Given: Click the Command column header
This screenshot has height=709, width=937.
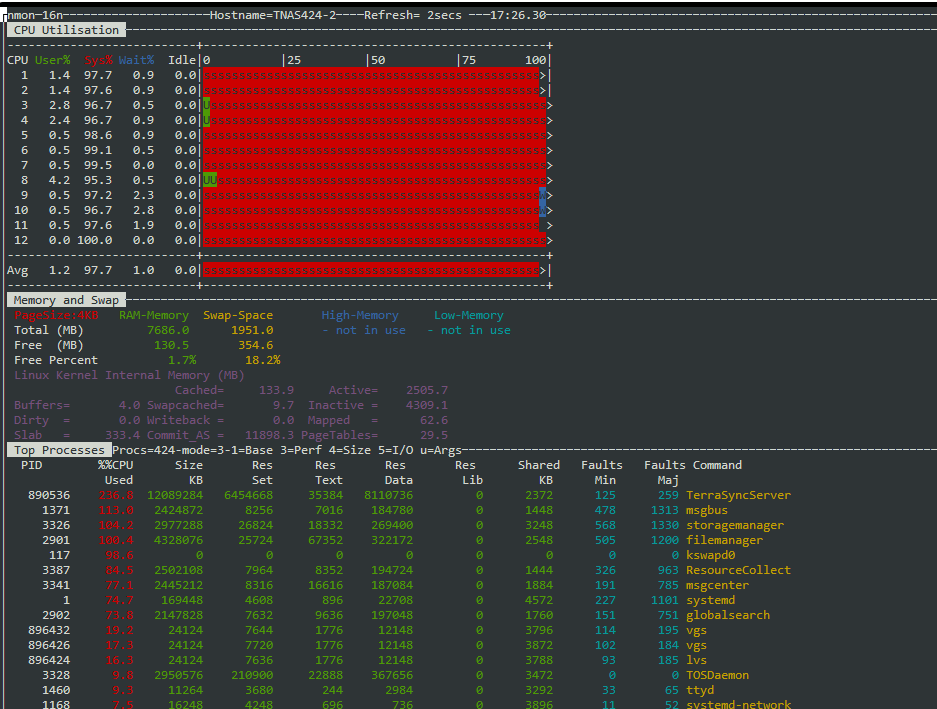Looking at the screenshot, I should pyautogui.click(x=717, y=465).
